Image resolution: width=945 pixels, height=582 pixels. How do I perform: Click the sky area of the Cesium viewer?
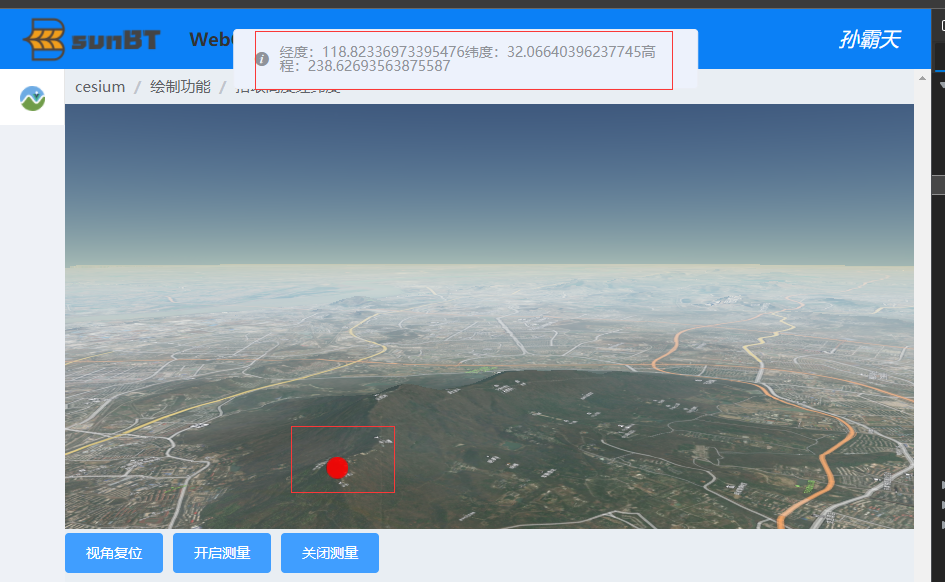[x=490, y=180]
